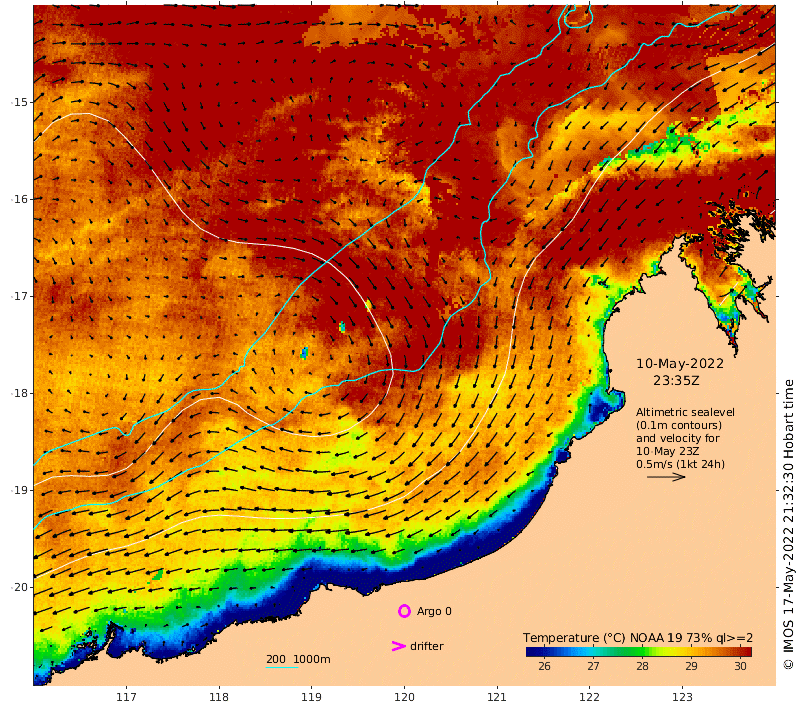800x710 pixels.
Task: Click the '(0.1m contours)' text
Action: 679,425
